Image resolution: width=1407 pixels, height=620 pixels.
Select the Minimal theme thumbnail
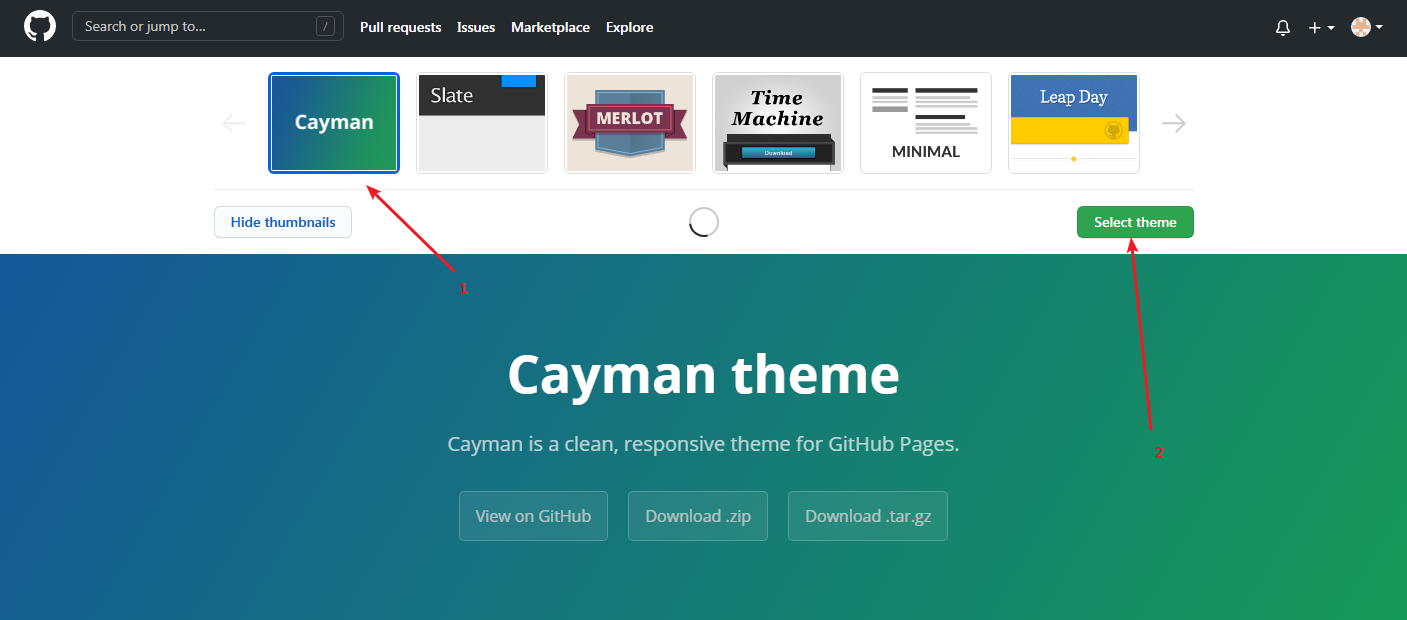point(926,123)
